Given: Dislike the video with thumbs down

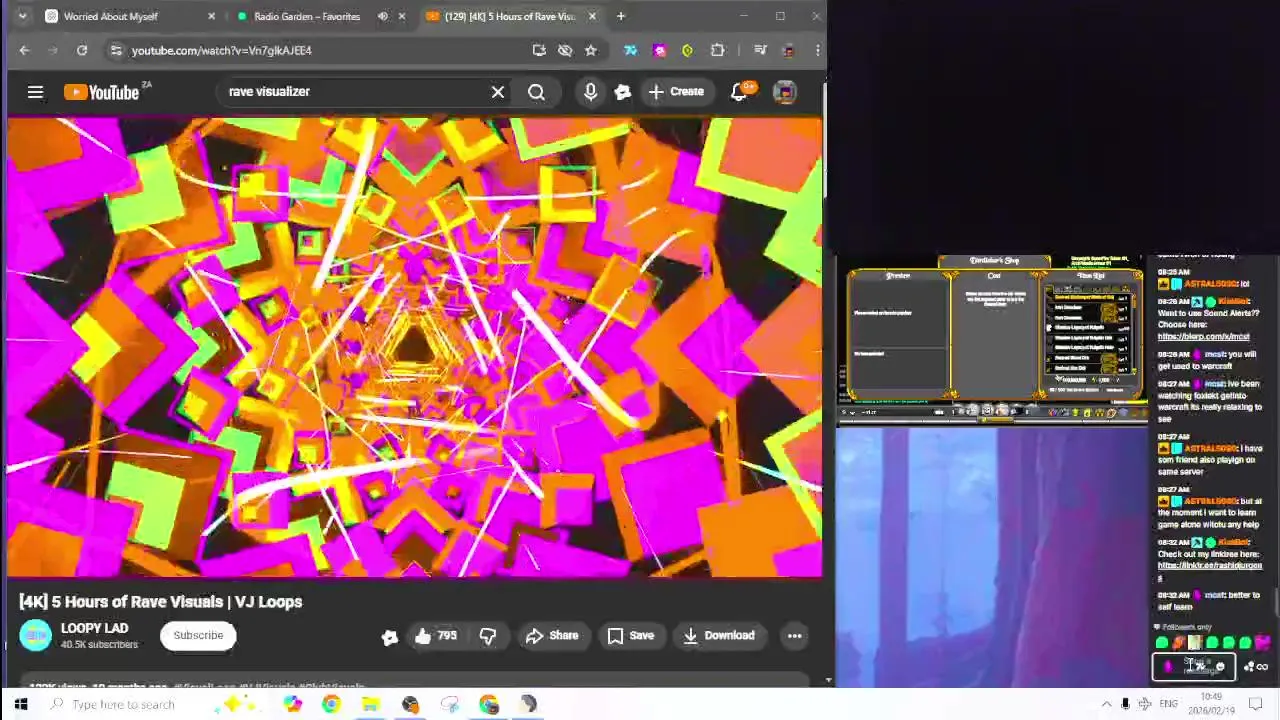Looking at the screenshot, I should click(487, 635).
